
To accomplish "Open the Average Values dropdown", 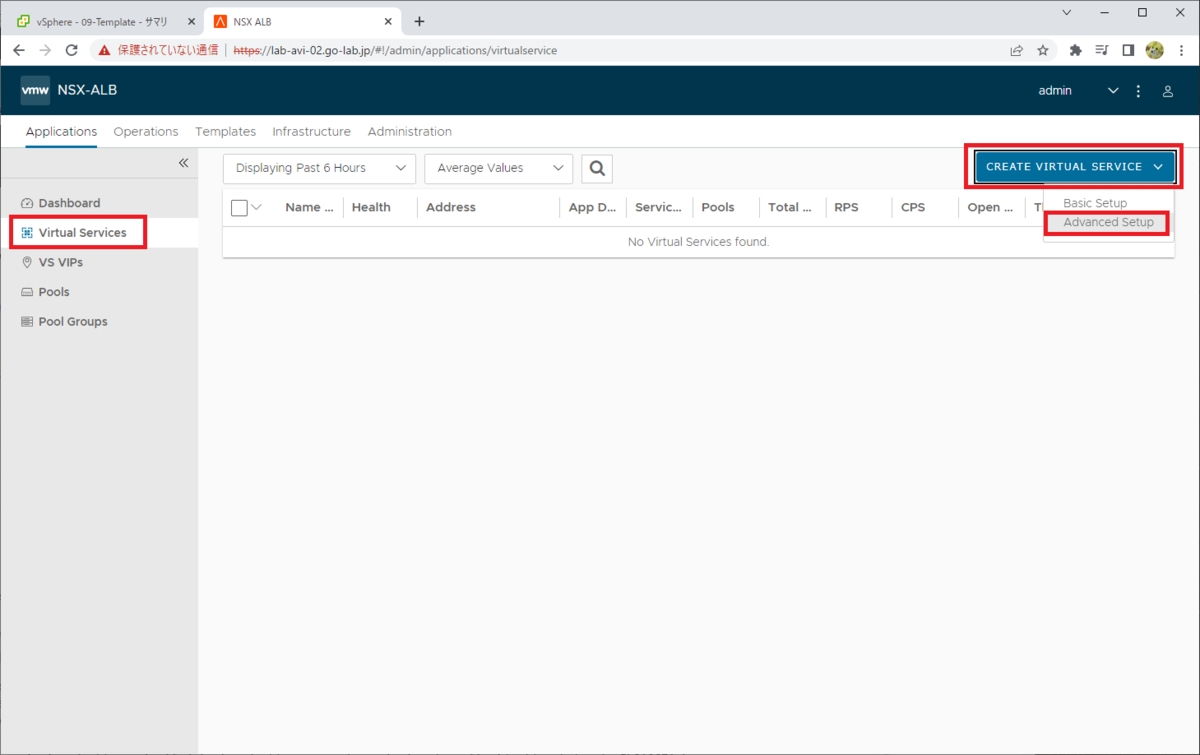I will 499,169.
